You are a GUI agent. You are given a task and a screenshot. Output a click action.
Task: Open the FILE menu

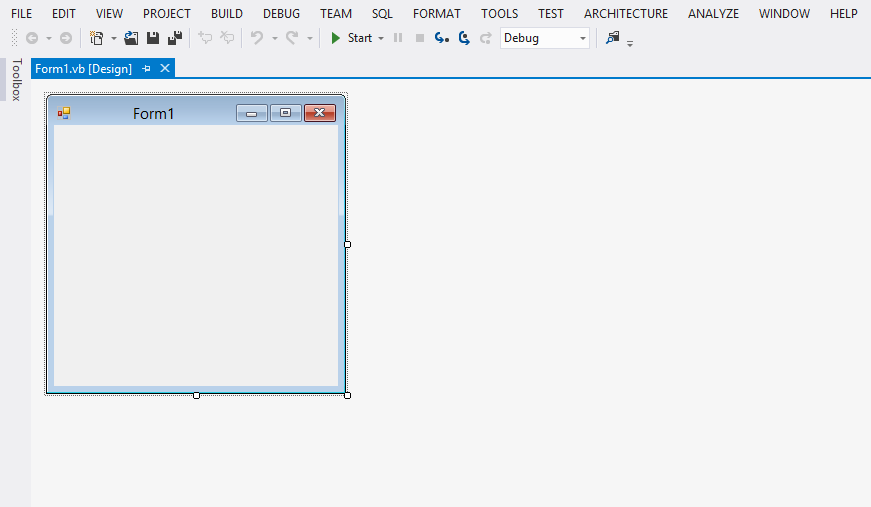[22, 13]
